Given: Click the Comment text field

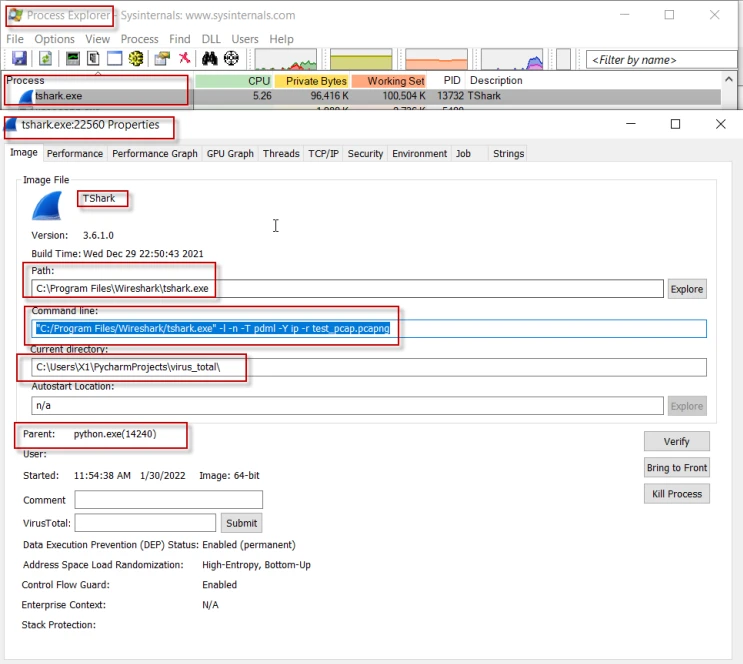Looking at the screenshot, I should pos(168,500).
